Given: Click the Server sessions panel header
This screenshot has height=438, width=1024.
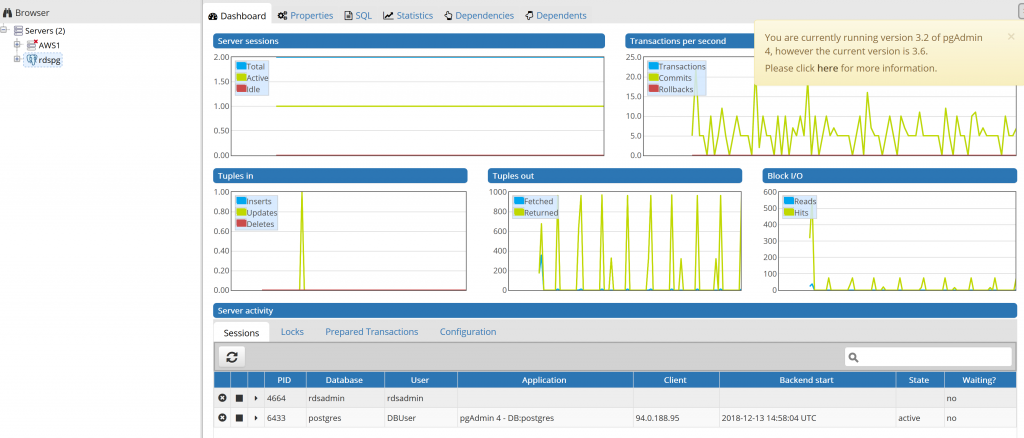Looking at the screenshot, I should coord(409,41).
